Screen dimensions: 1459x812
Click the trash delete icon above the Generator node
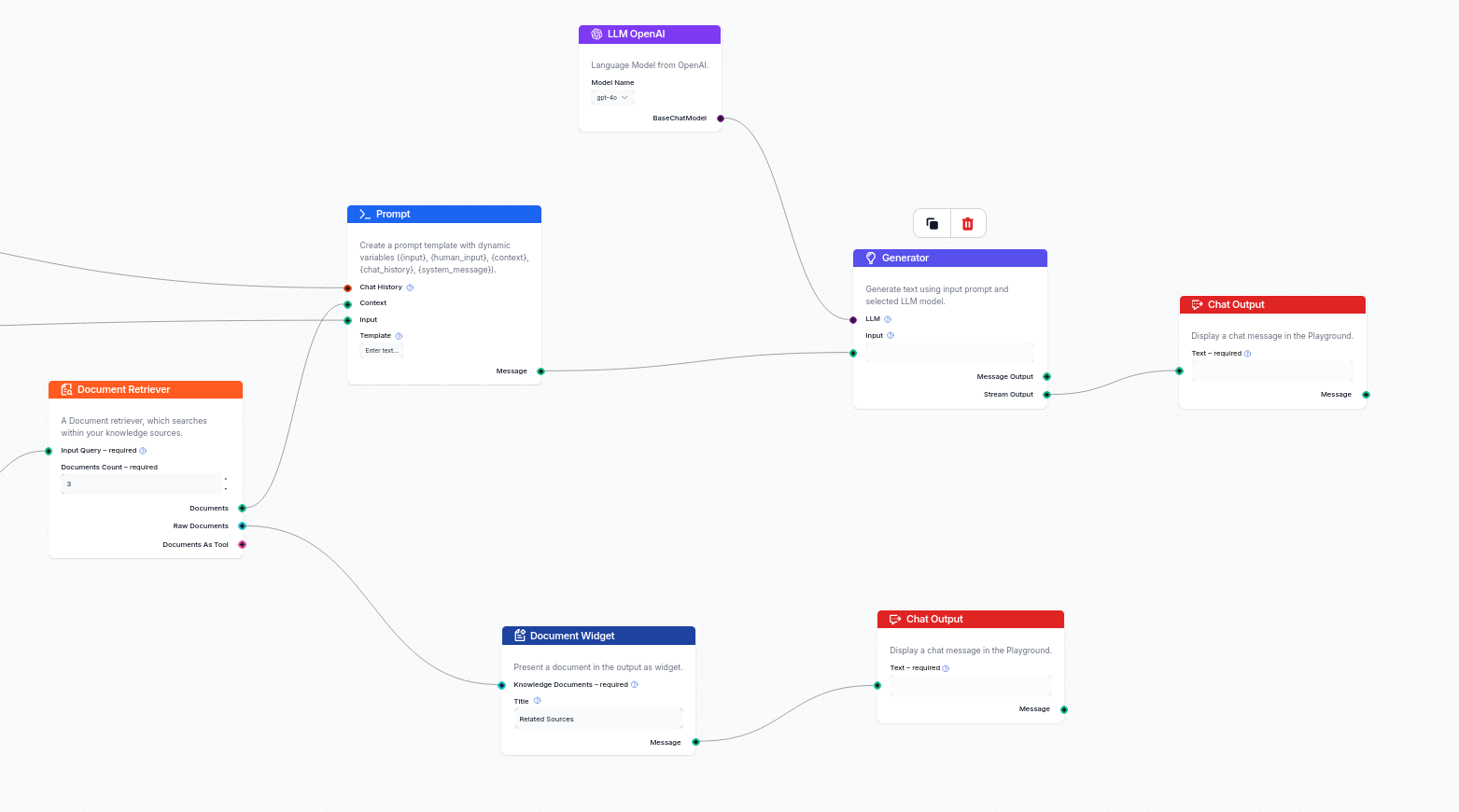(x=967, y=223)
